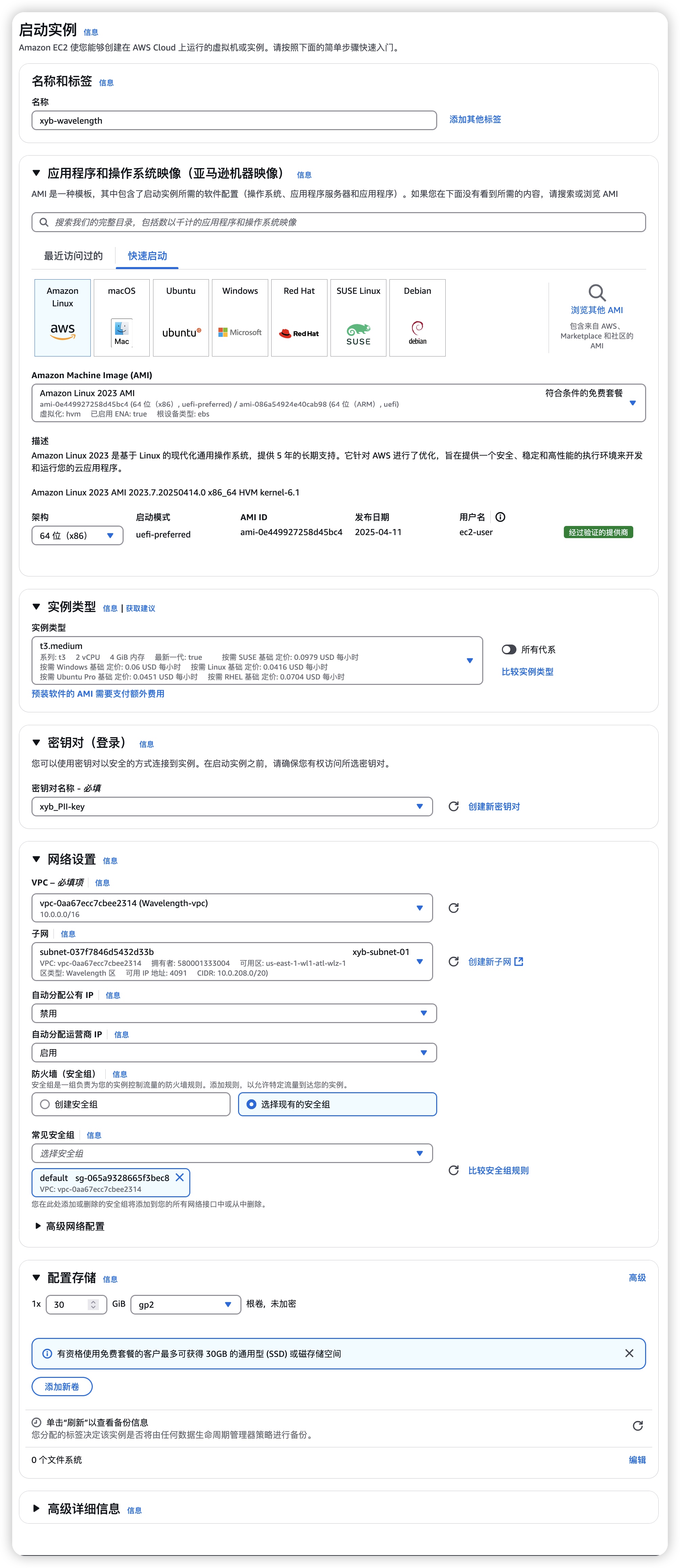Dismiss the free tier 30GB info banner
The image size is (680, 1568).
[629, 1353]
